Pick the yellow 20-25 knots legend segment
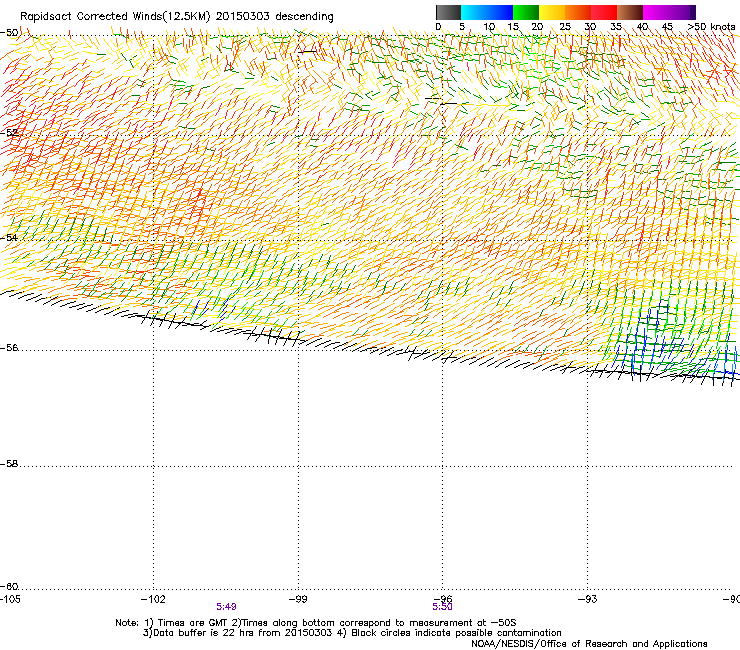740x650 pixels. [552, 12]
